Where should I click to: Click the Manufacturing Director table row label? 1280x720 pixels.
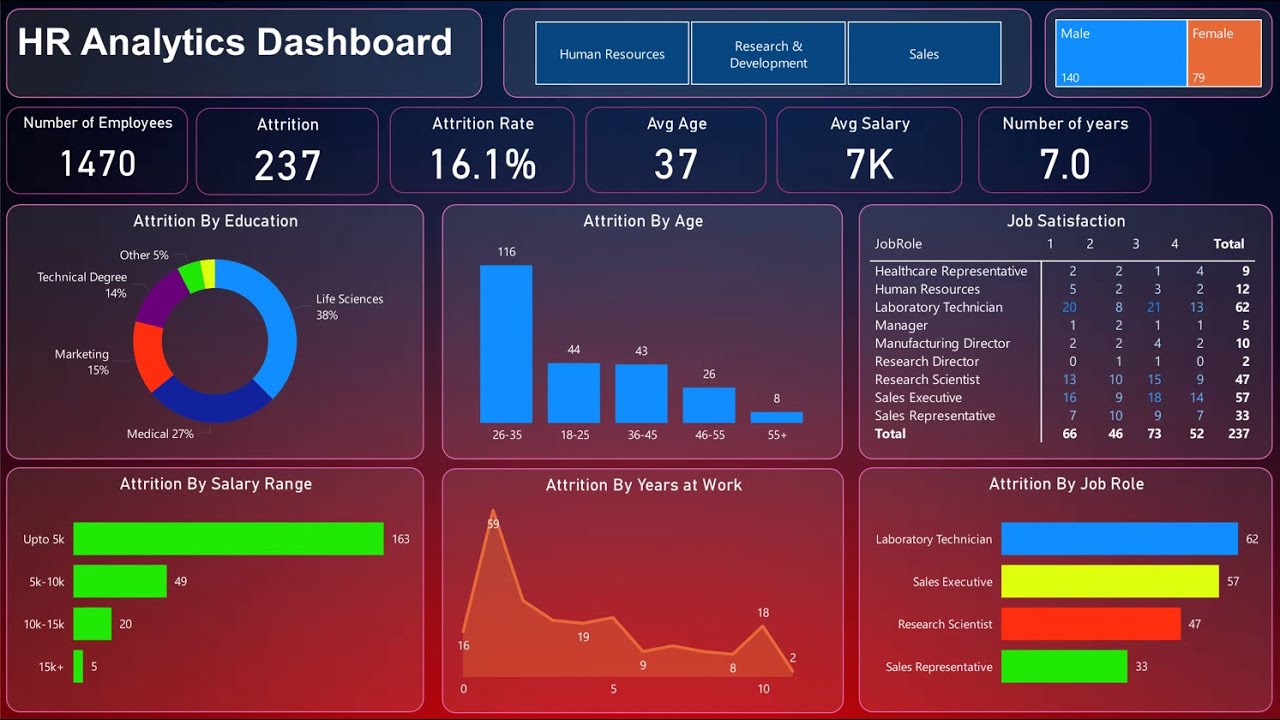[942, 343]
